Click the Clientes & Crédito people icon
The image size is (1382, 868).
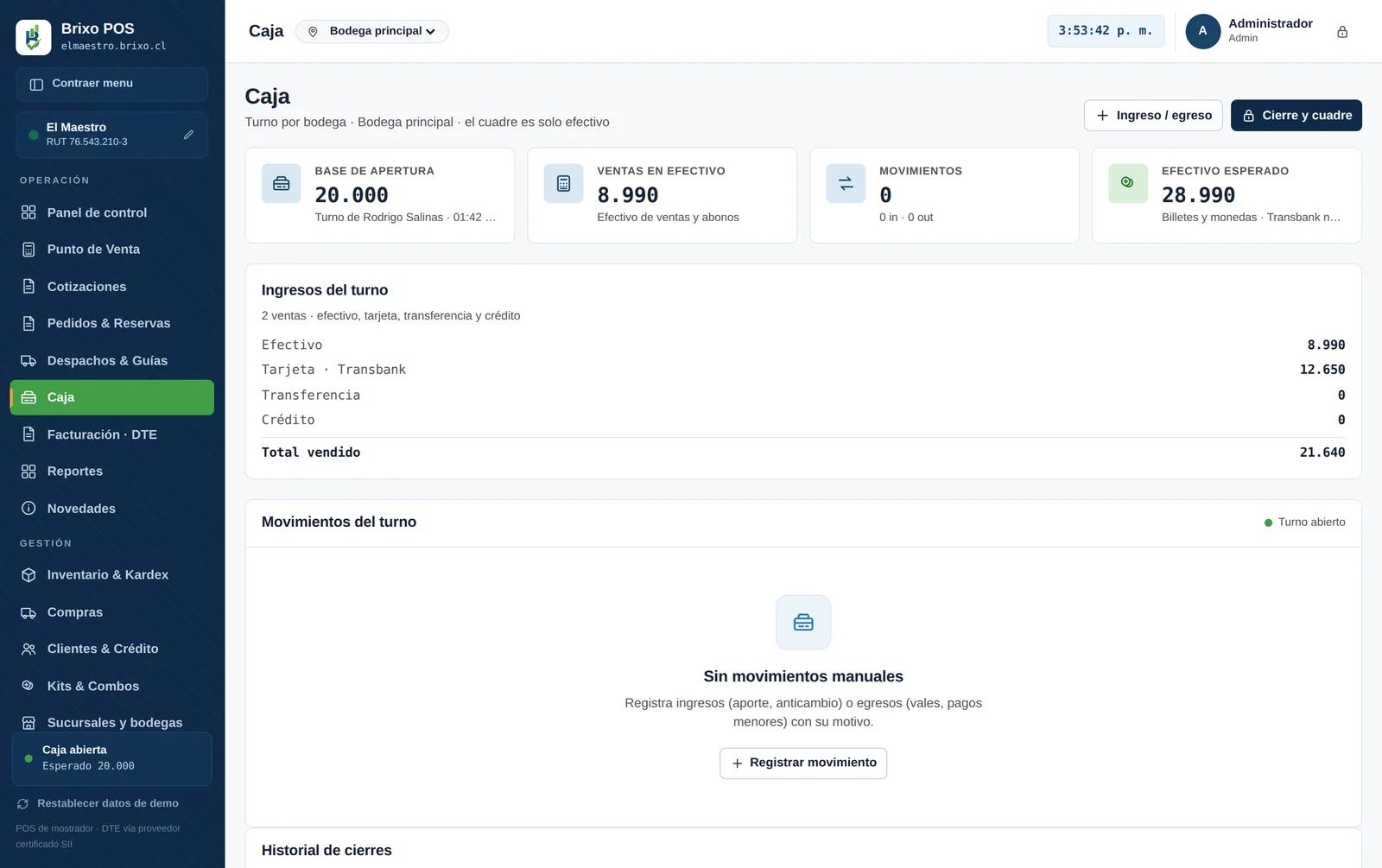[29, 649]
